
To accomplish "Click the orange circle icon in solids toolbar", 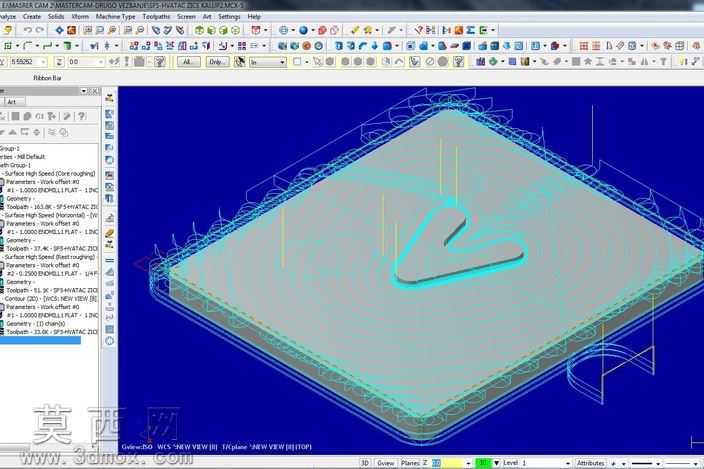I will tap(307, 46).
